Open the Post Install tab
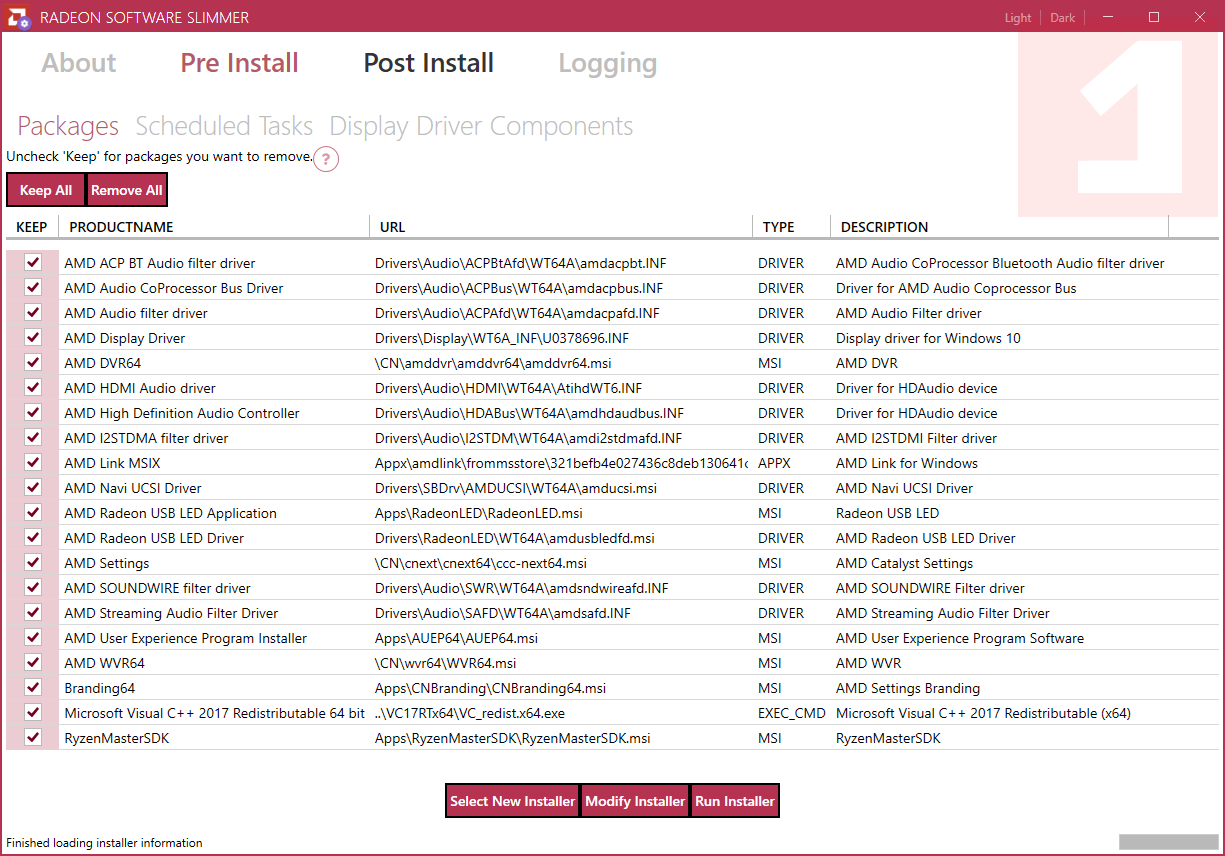This screenshot has width=1225, height=856. point(428,63)
